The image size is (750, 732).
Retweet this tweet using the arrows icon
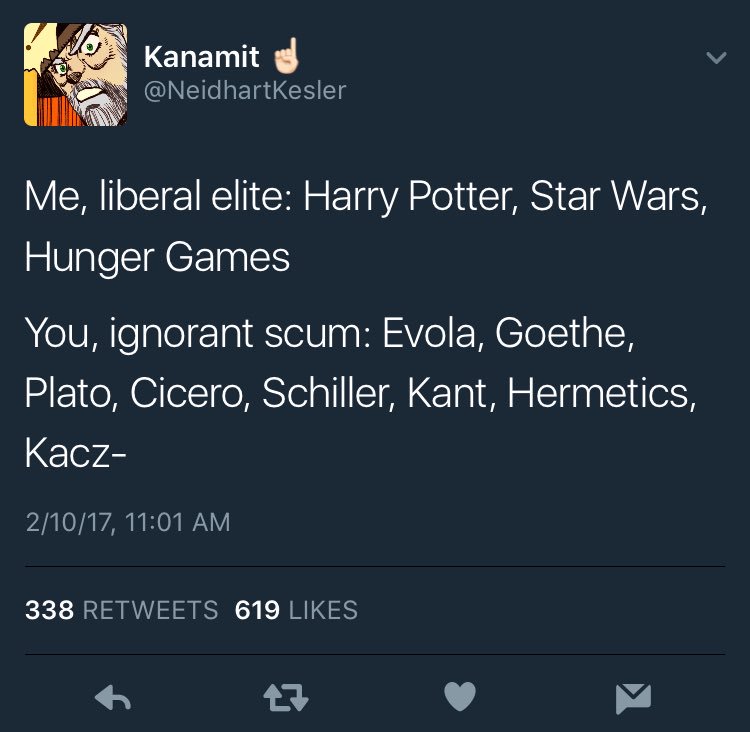click(x=286, y=698)
